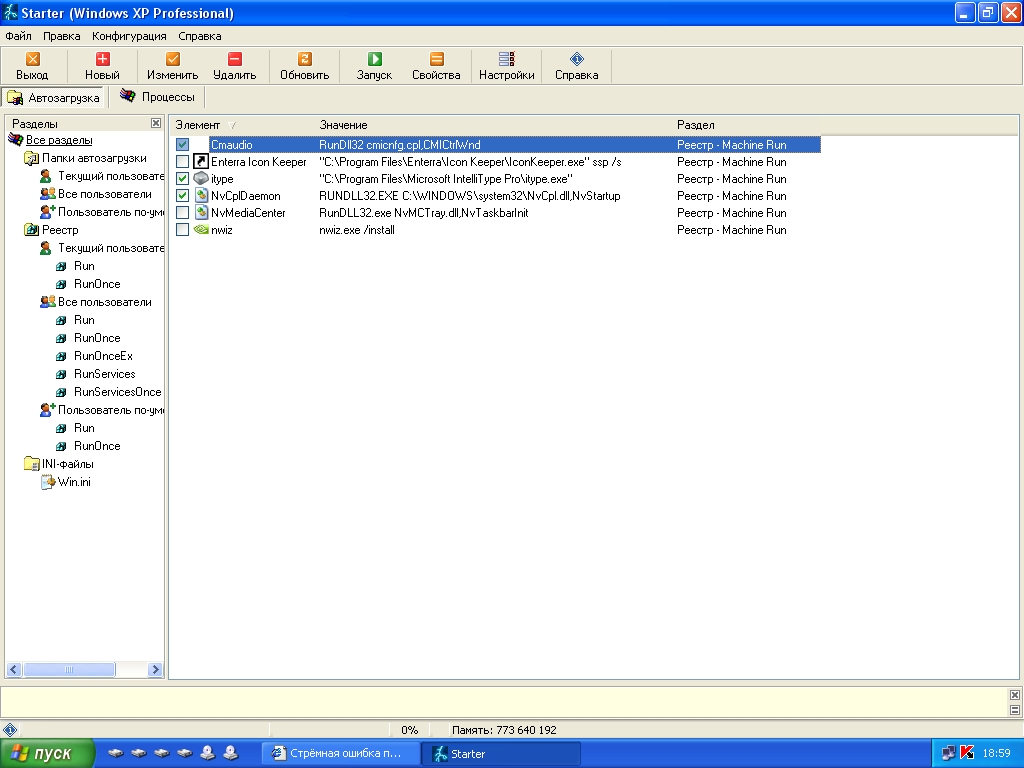Close the Разделы sidebar panel
This screenshot has height=768, width=1024.
[155, 123]
